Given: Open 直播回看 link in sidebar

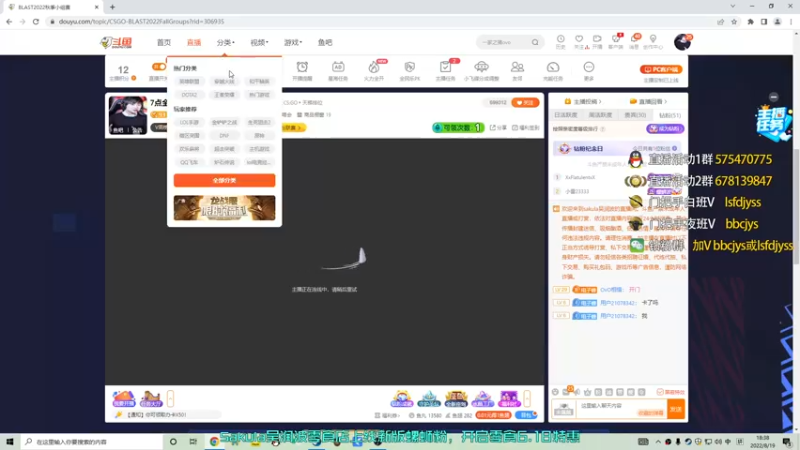Looking at the screenshot, I should tap(648, 102).
